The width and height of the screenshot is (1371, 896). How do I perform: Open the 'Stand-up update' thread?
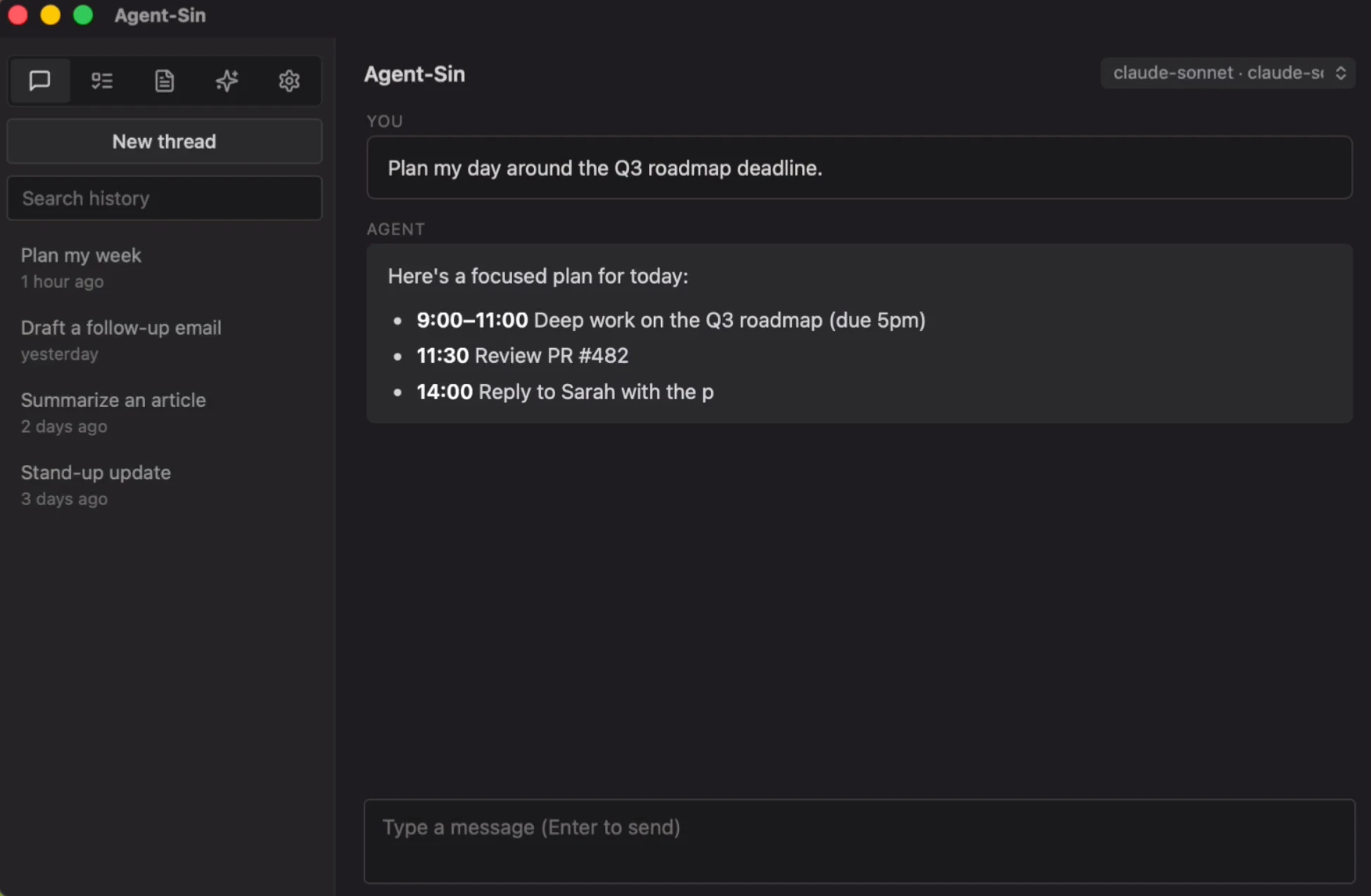tap(164, 485)
